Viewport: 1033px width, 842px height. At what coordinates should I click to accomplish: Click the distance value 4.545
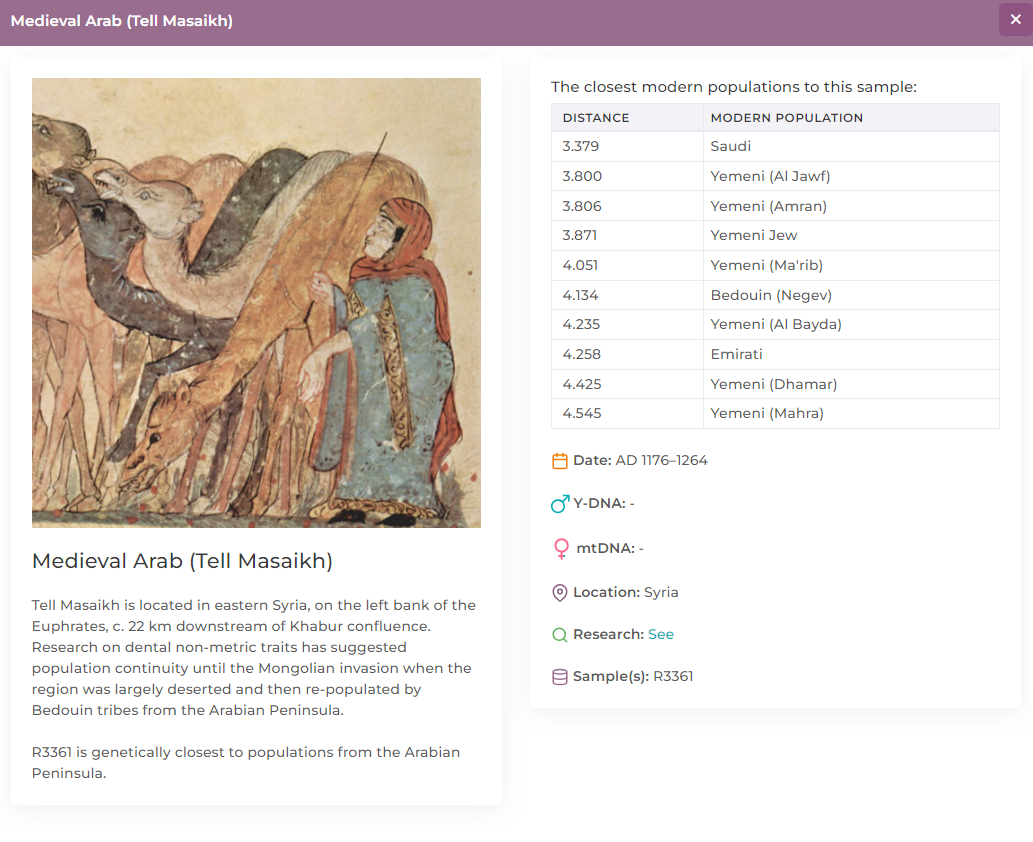pos(581,413)
